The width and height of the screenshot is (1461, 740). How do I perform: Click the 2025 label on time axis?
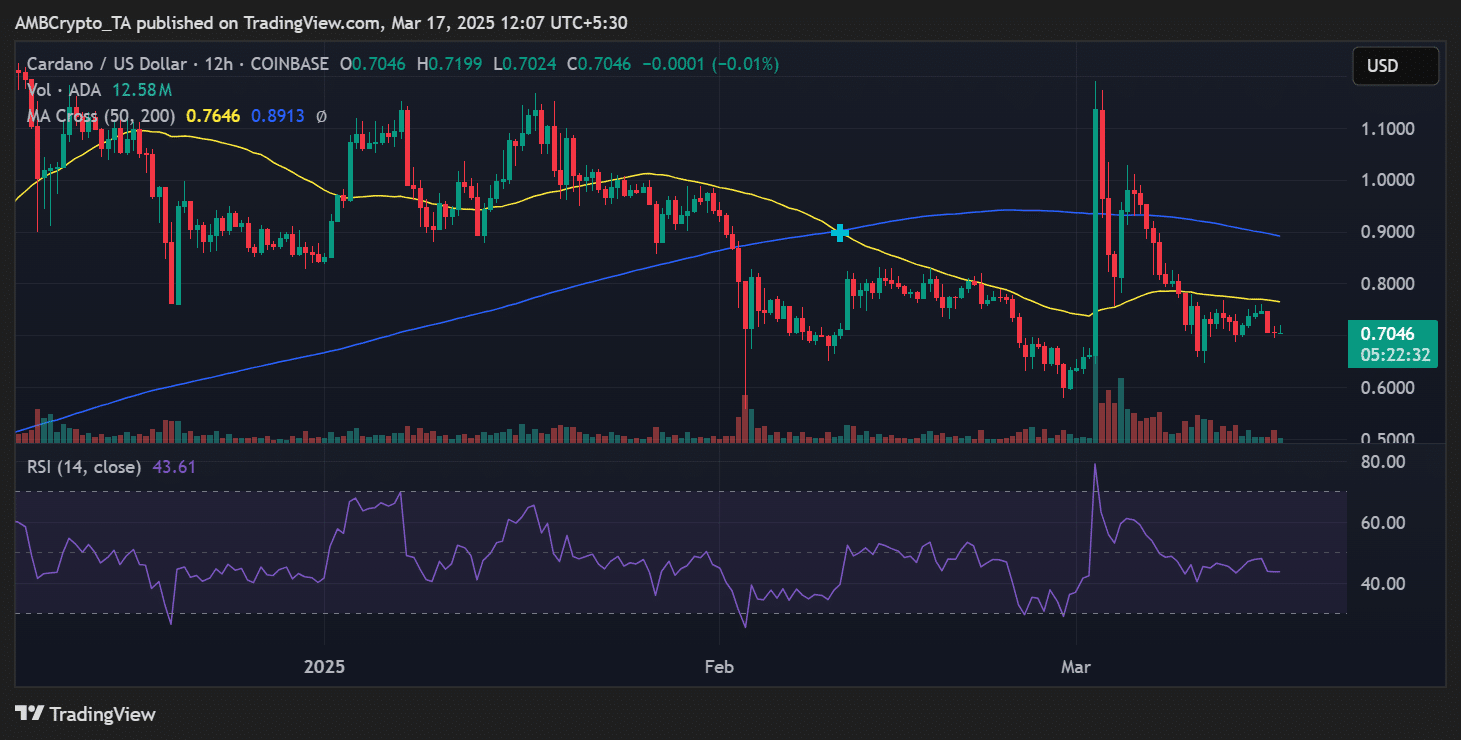pos(324,666)
